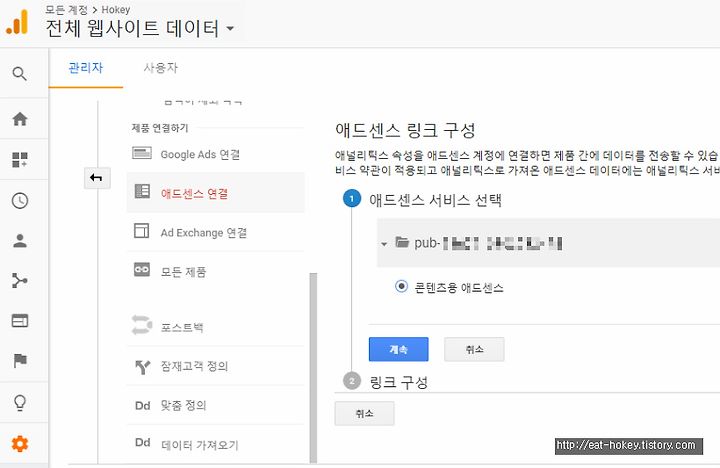Open Realtime reports clock icon
The image size is (720, 468).
20,201
